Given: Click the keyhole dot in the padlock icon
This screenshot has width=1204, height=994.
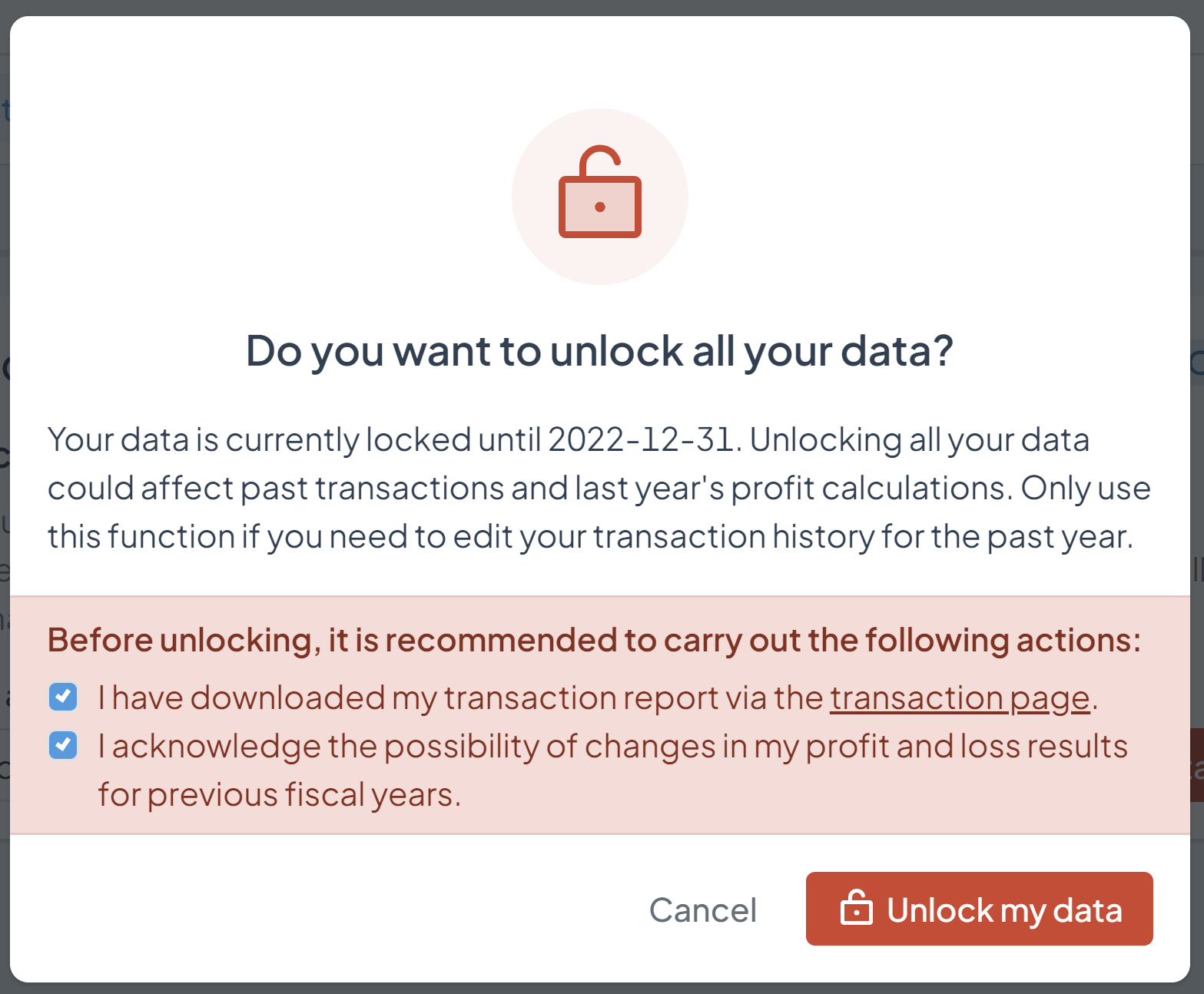Looking at the screenshot, I should point(601,207).
